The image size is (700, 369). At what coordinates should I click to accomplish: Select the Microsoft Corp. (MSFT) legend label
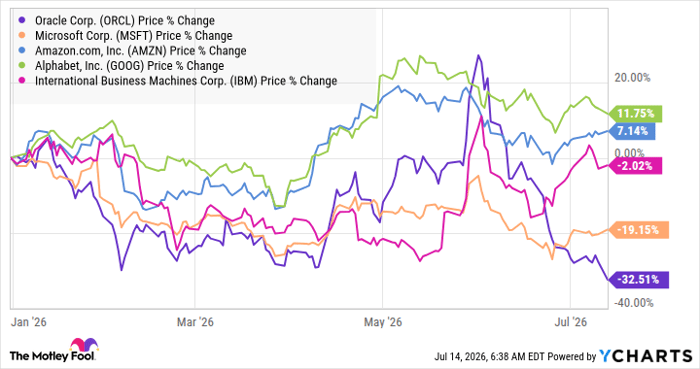pyautogui.click(x=133, y=36)
